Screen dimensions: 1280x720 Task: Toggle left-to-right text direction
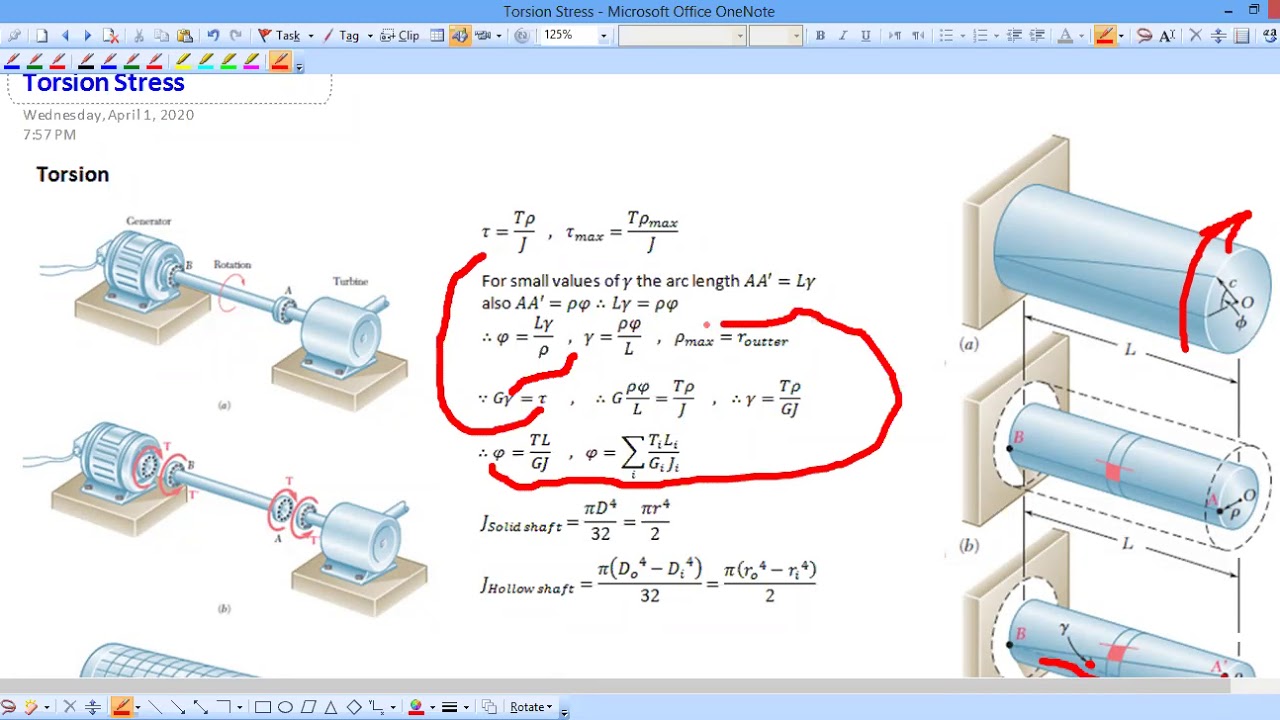coord(895,35)
